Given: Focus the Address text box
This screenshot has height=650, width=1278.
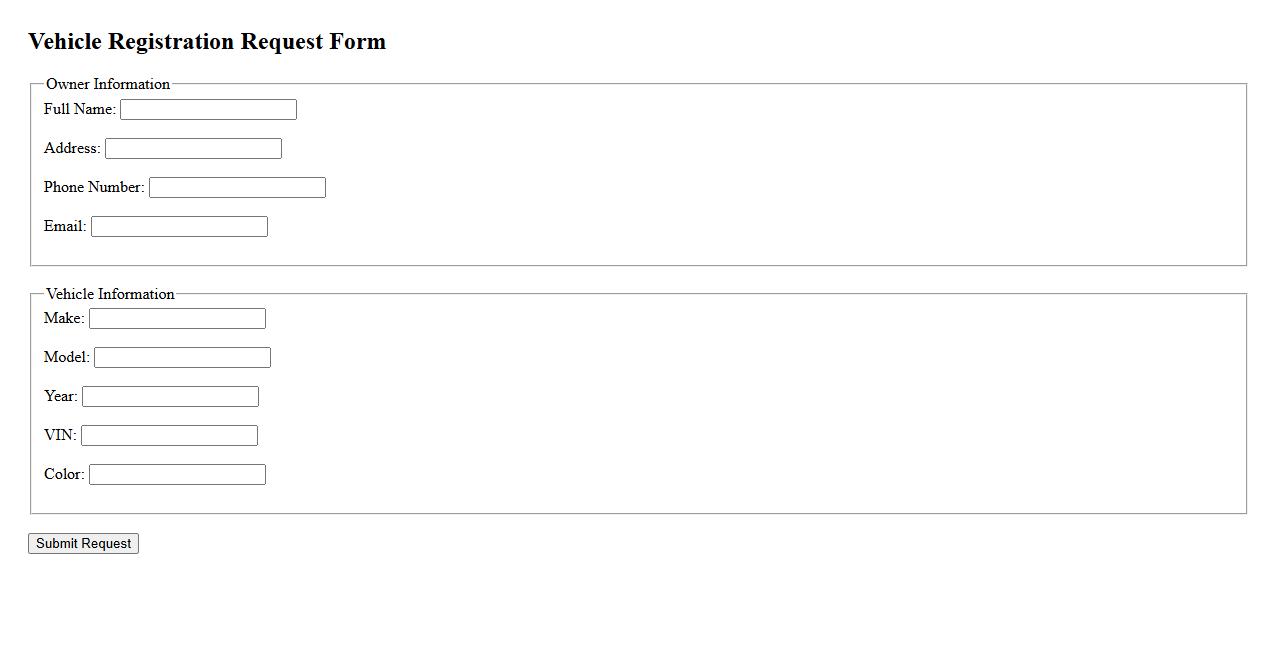Looking at the screenshot, I should [x=193, y=148].
